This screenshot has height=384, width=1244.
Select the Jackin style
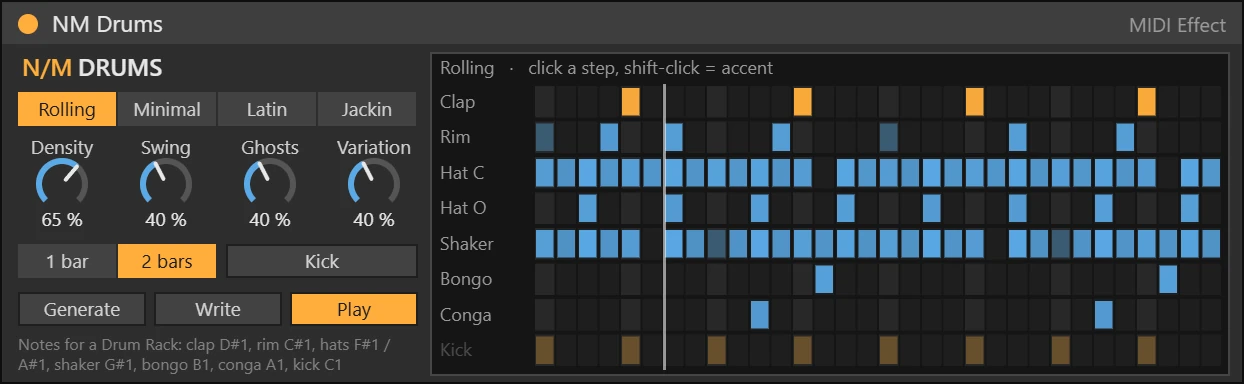pos(367,109)
